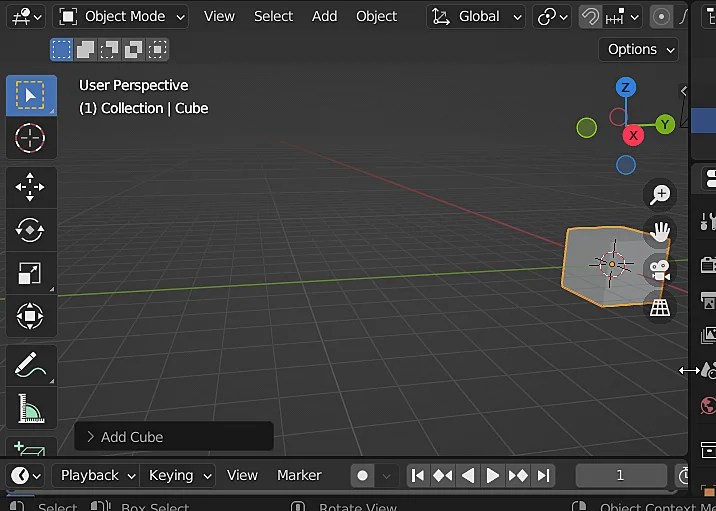
Task: Select the Rotate tool
Action: pyautogui.click(x=31, y=230)
